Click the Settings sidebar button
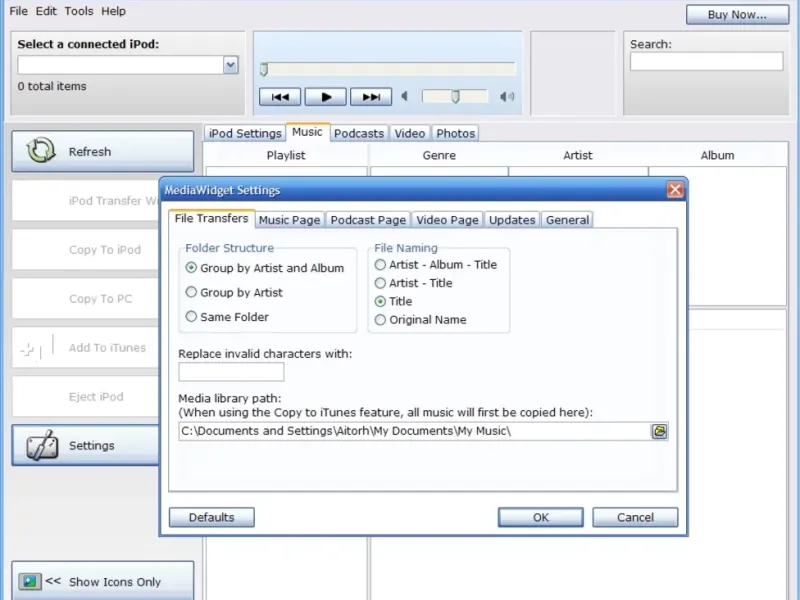Image resolution: width=800 pixels, height=600 pixels. [86, 445]
